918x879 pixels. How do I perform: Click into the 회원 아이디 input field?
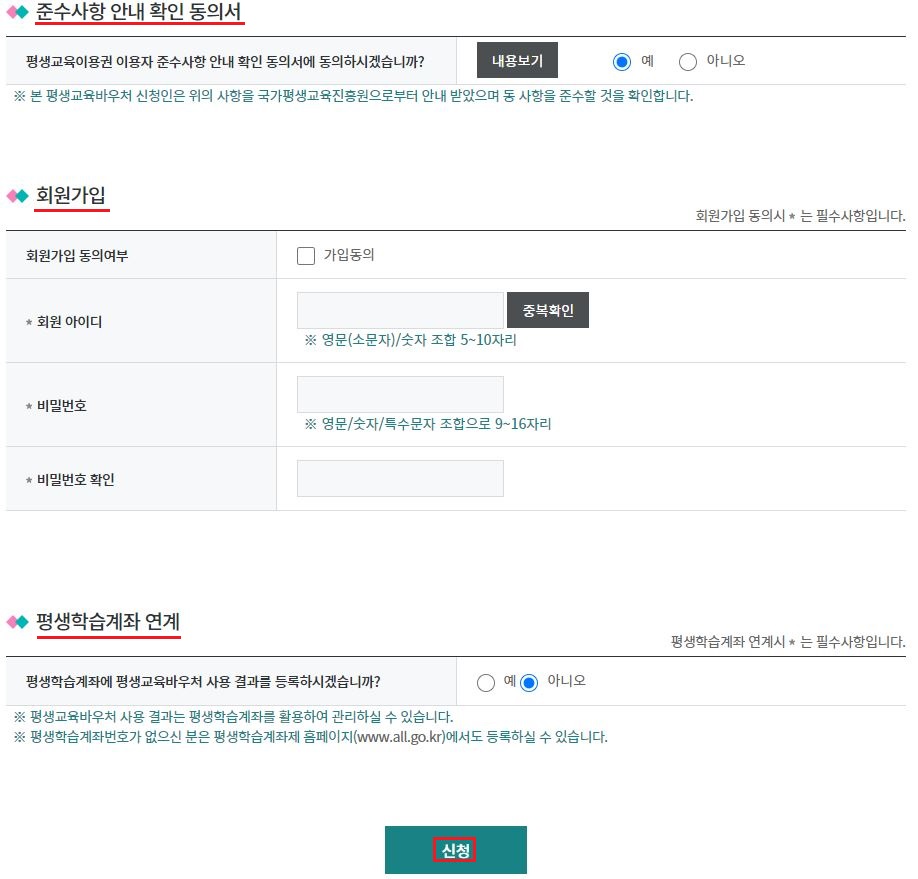pos(400,310)
